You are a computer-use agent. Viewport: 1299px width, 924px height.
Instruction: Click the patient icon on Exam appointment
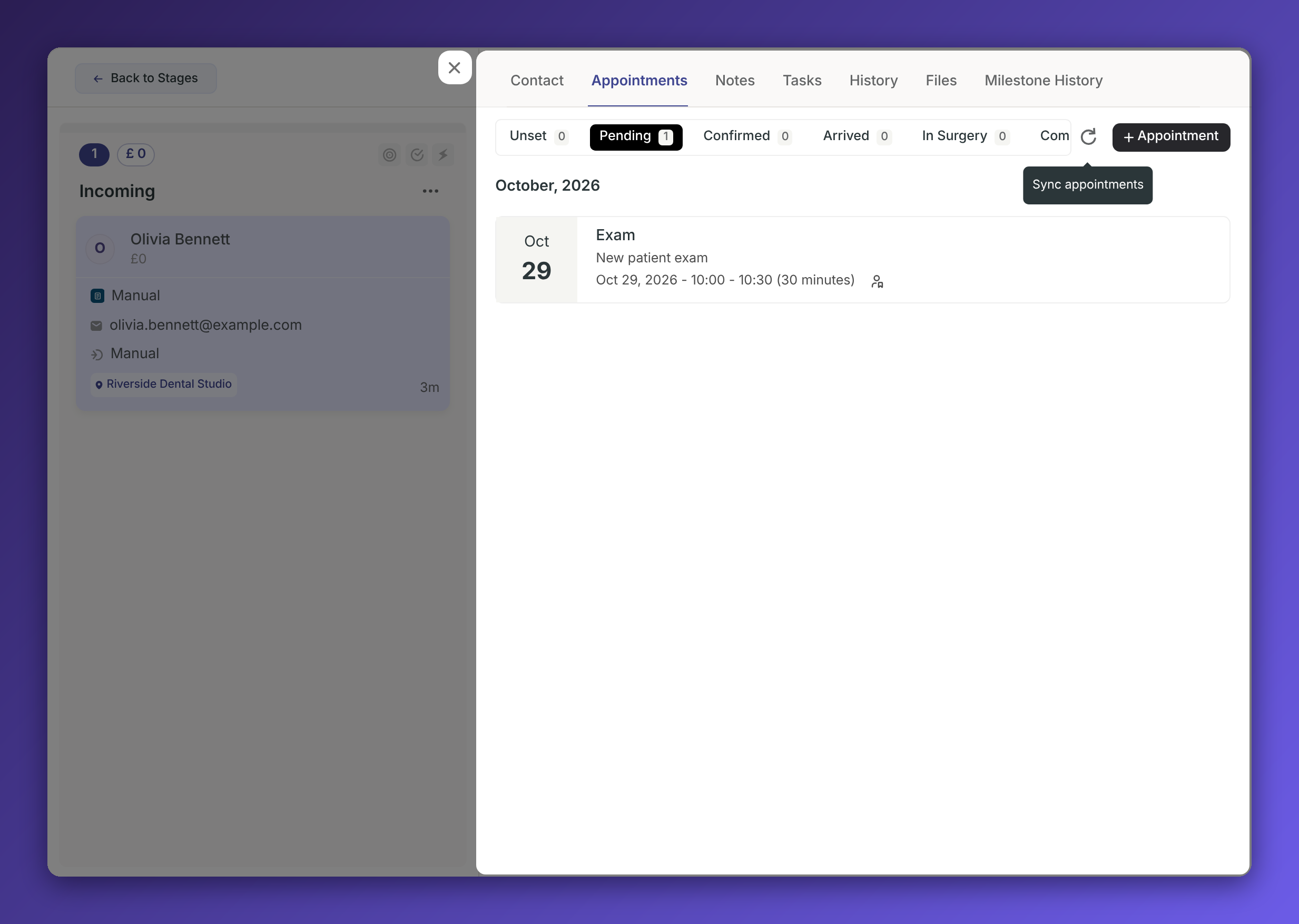click(877, 281)
